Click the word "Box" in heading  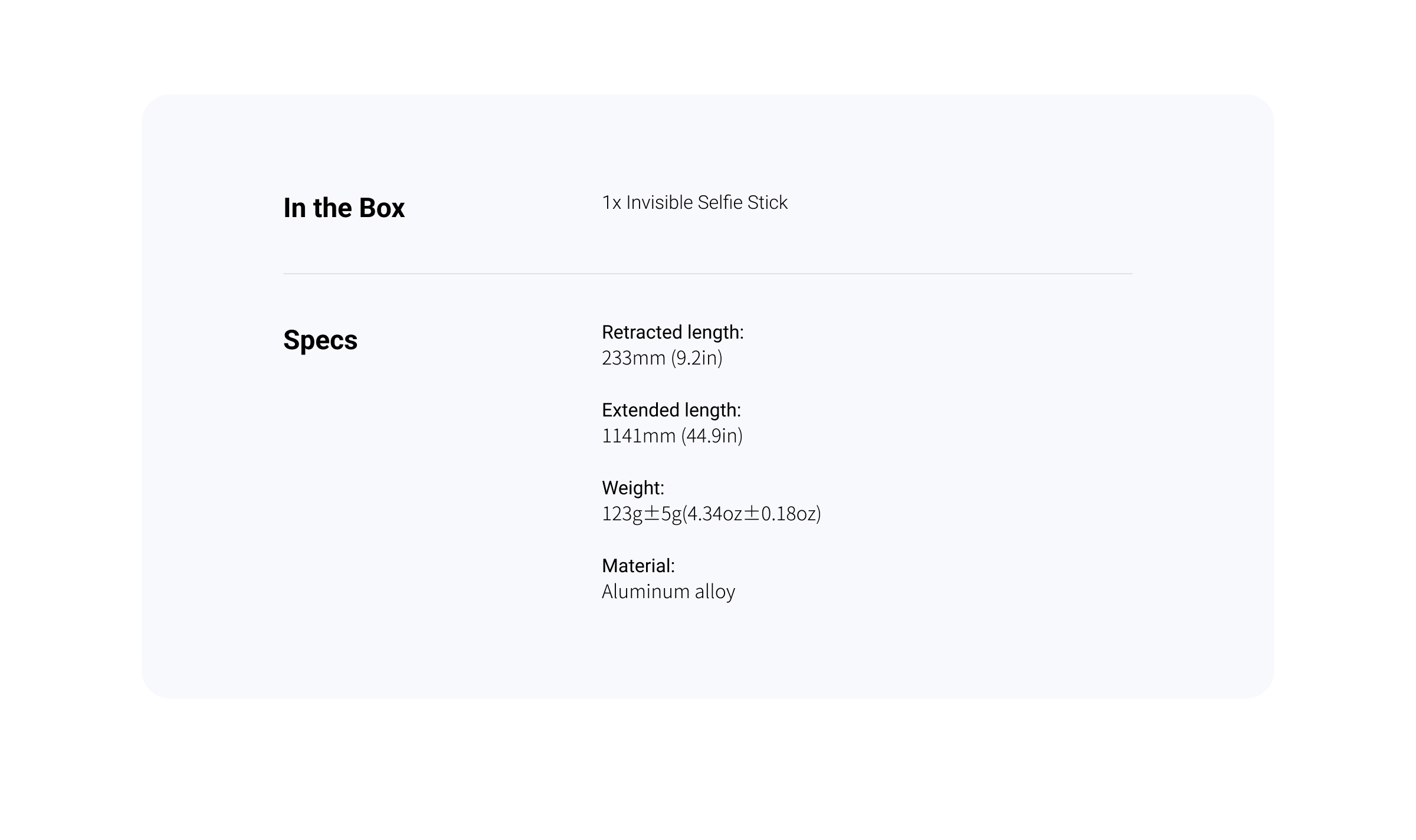382,208
